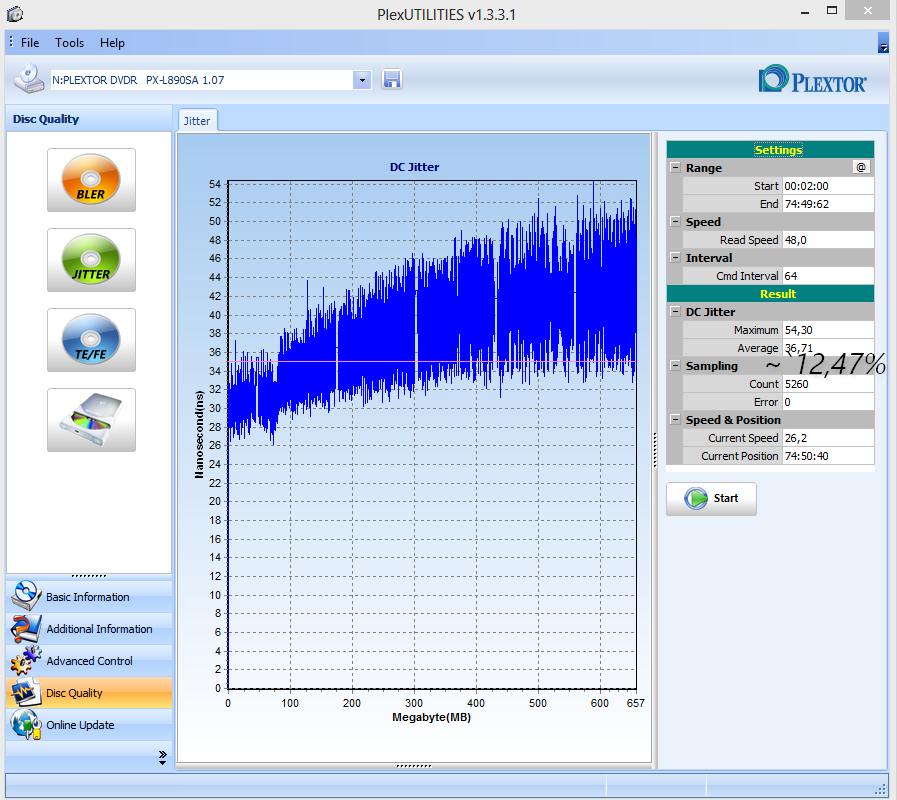Open the BLER disc quality test
This screenshot has height=800, width=897.
(x=92, y=180)
